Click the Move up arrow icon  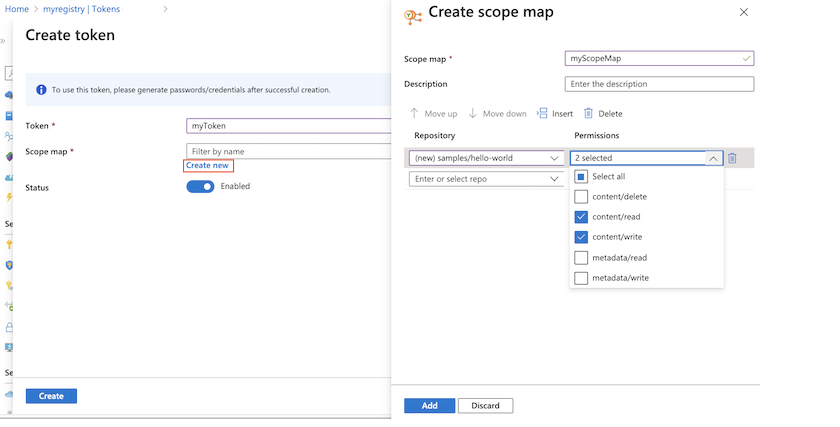pos(414,114)
